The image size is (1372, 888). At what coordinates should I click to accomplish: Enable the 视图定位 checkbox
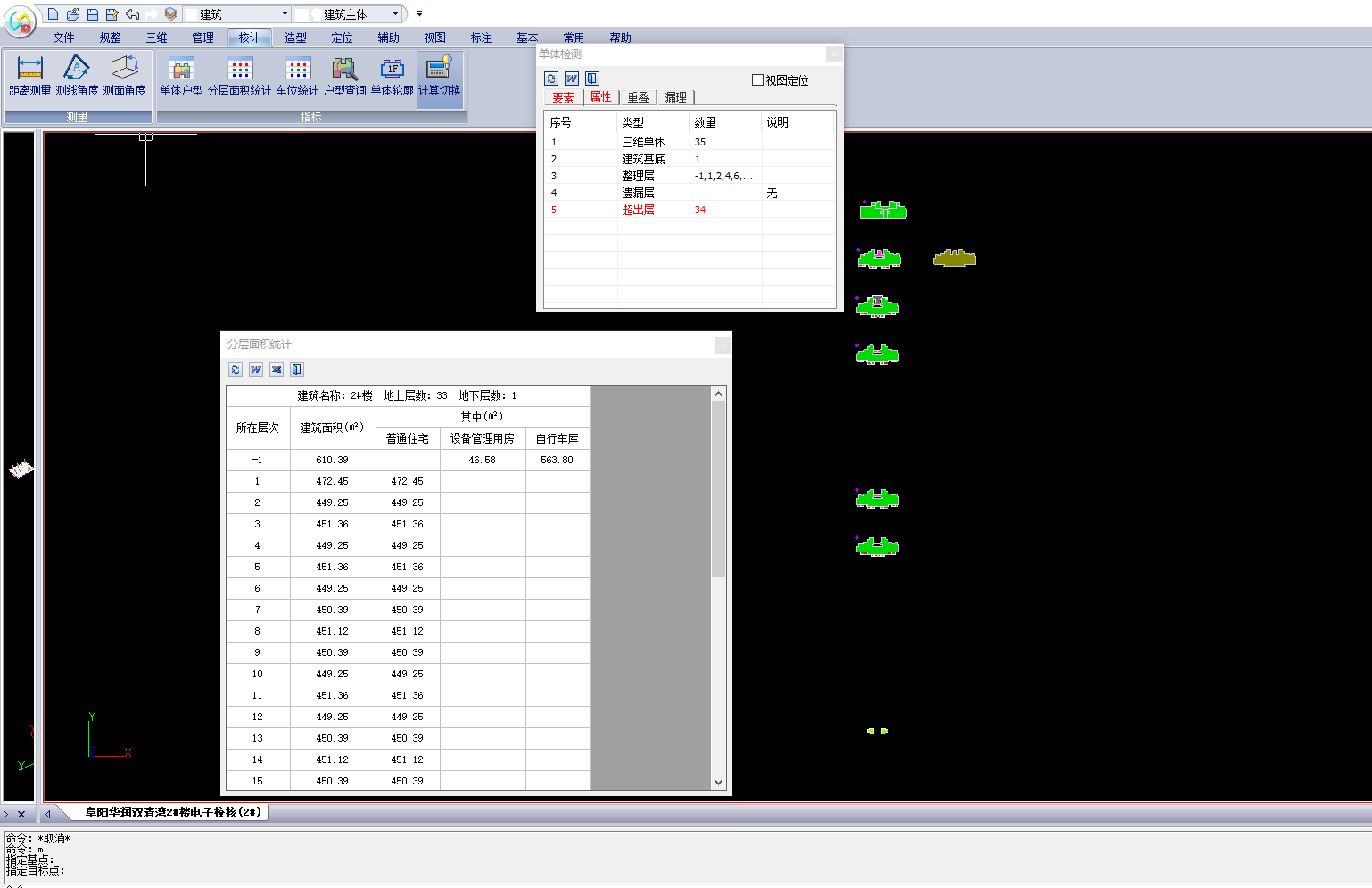[x=757, y=80]
